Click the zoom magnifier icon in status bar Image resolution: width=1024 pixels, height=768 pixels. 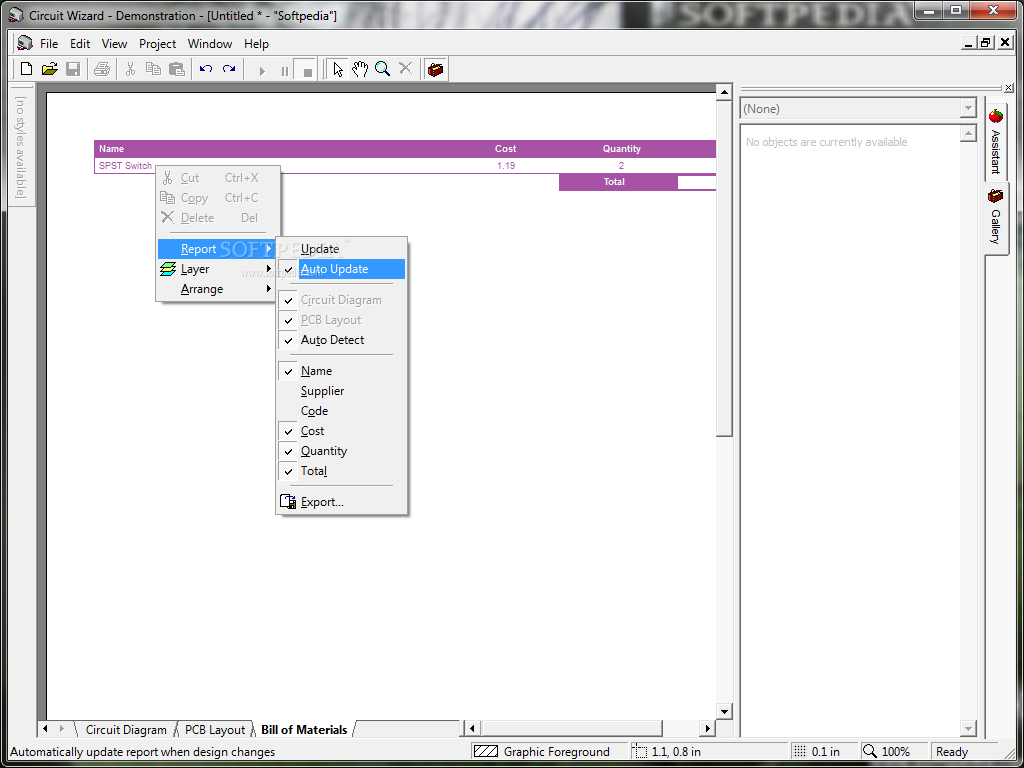point(870,752)
